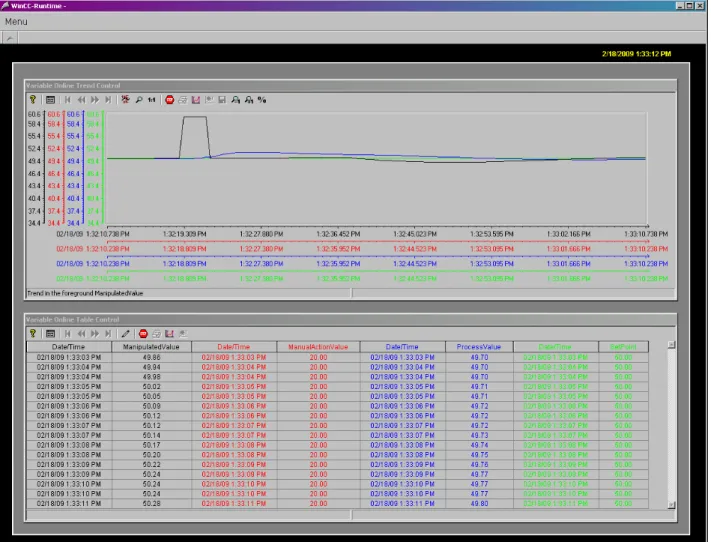Click the pencil edit icon in table toolbar
This screenshot has width=711, height=542.
pyautogui.click(x=125, y=334)
